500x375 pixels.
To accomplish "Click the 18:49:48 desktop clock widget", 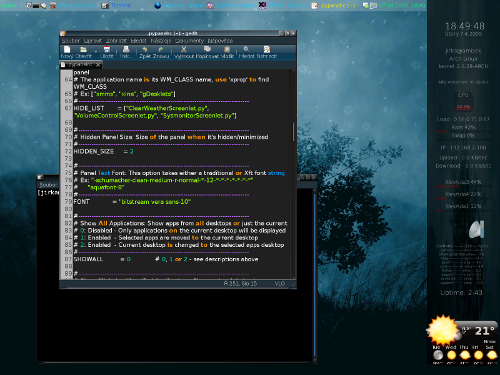I will coord(465,26).
